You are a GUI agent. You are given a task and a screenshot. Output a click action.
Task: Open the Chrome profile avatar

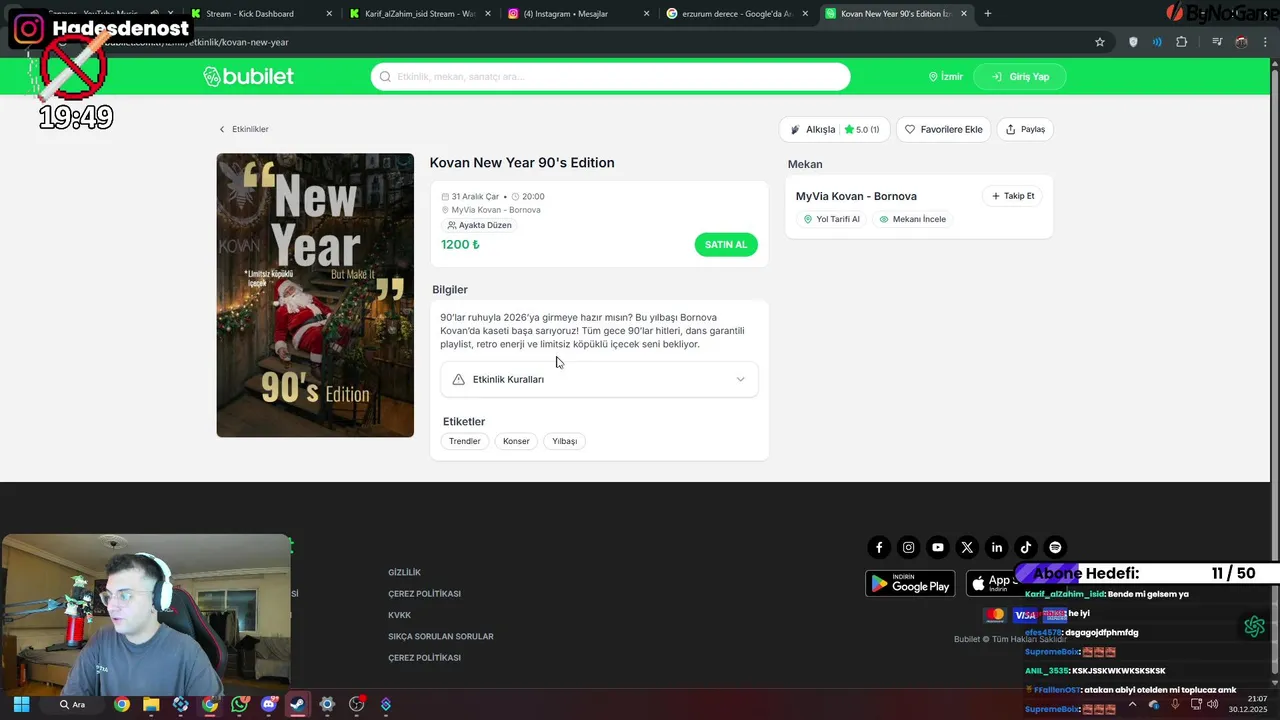(x=1241, y=42)
